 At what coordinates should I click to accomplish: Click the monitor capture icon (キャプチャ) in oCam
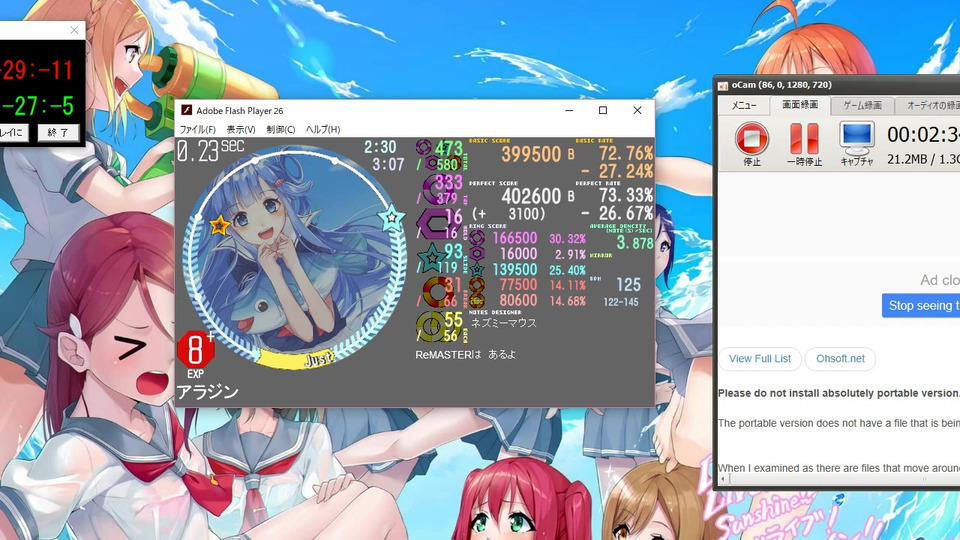click(856, 138)
